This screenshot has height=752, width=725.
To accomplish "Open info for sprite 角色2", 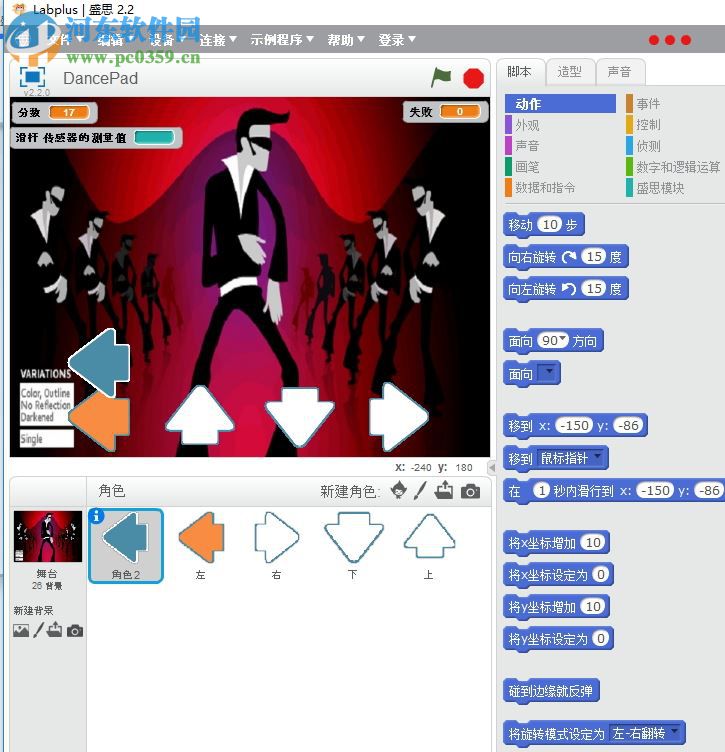I will point(96,516).
